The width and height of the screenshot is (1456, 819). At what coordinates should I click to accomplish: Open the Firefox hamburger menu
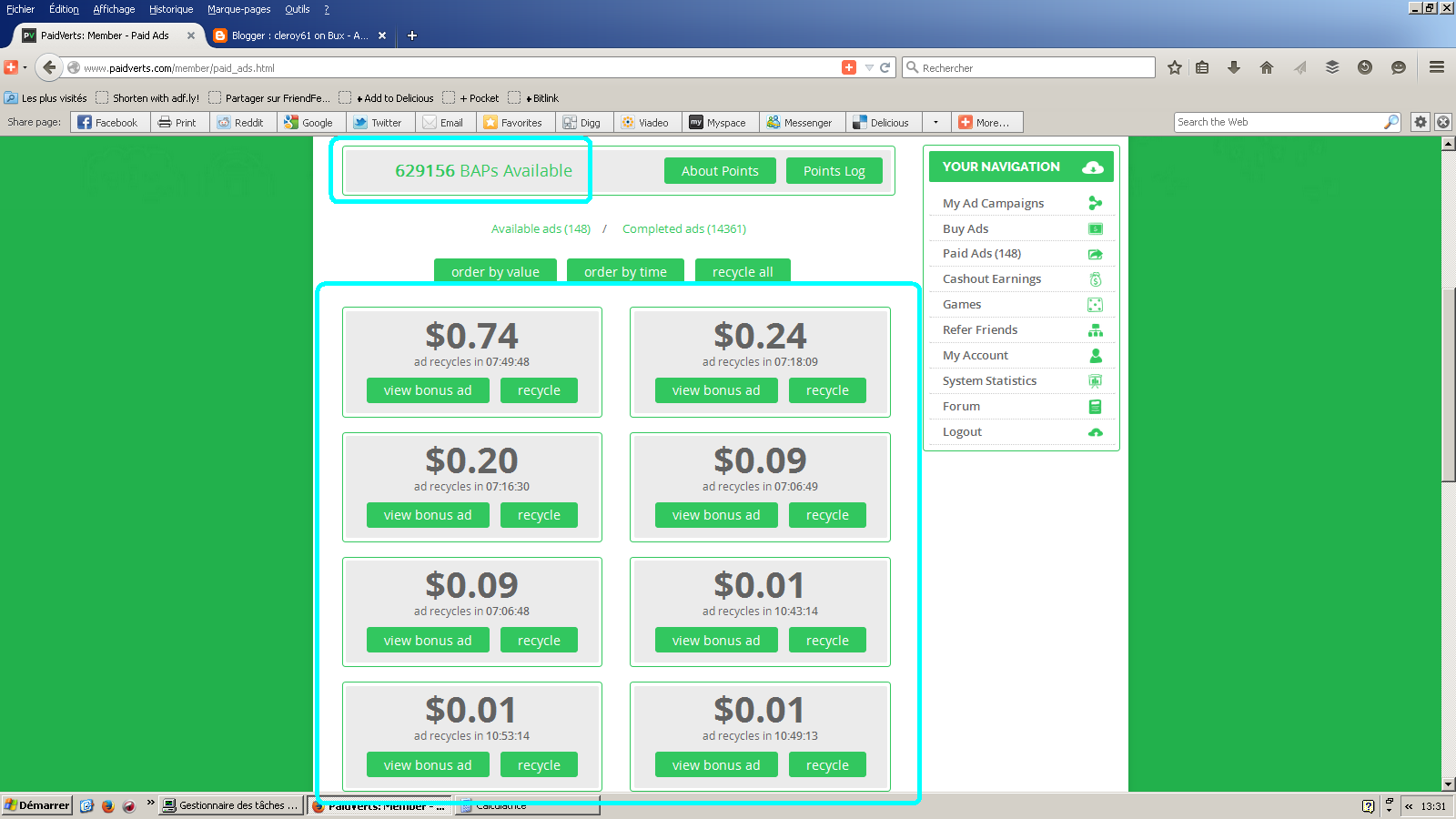tap(1437, 67)
